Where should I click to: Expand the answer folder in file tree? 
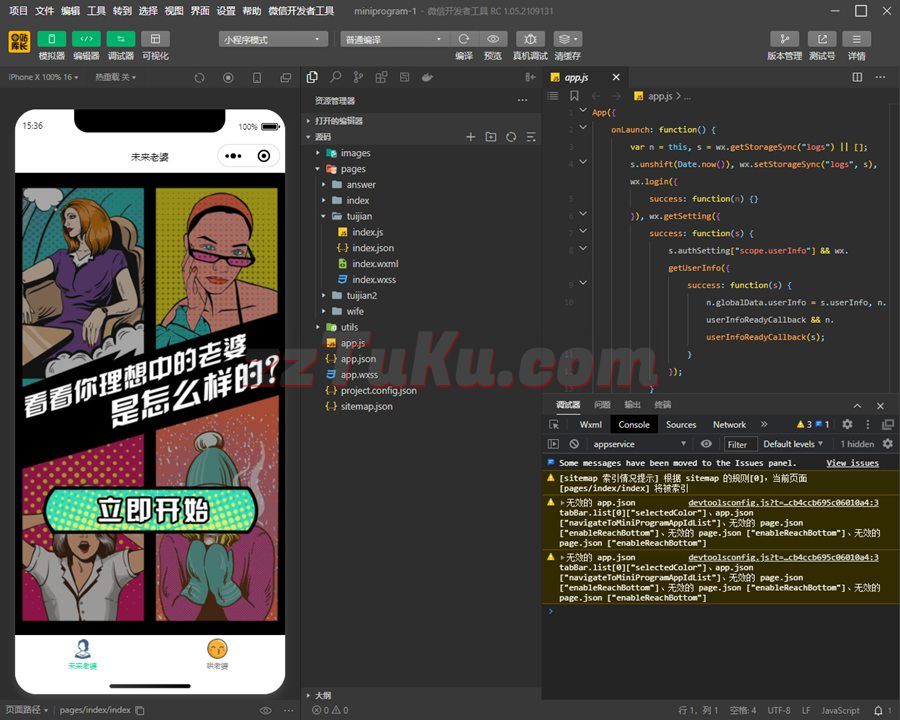[x=361, y=185]
